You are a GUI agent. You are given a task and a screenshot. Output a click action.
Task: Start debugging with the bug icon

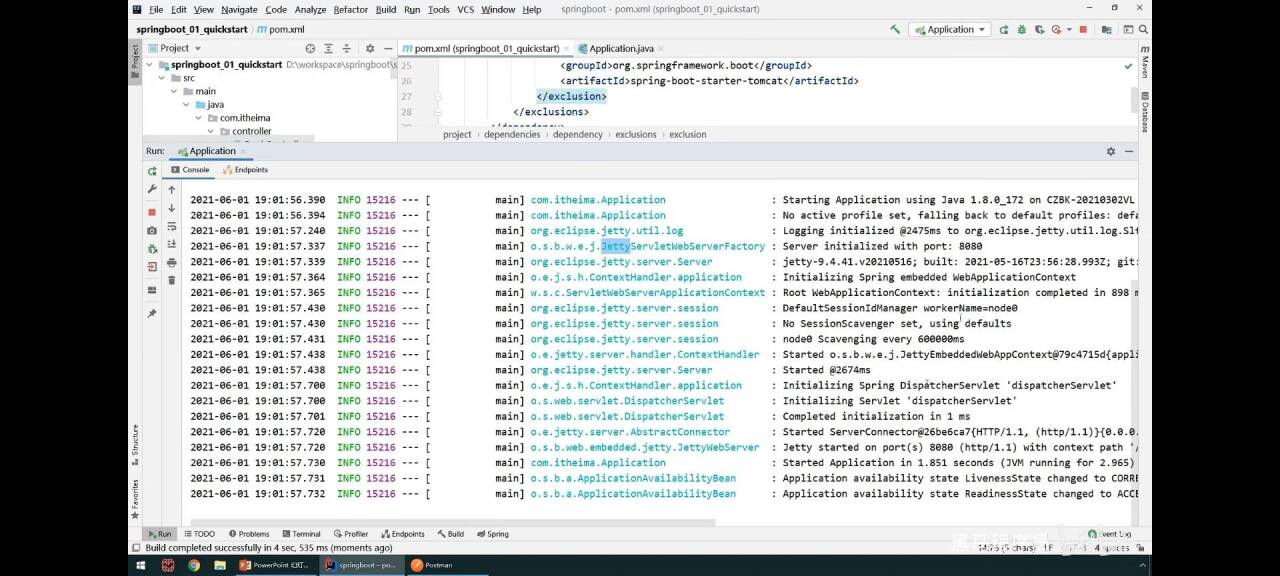pyautogui.click(x=1020, y=30)
